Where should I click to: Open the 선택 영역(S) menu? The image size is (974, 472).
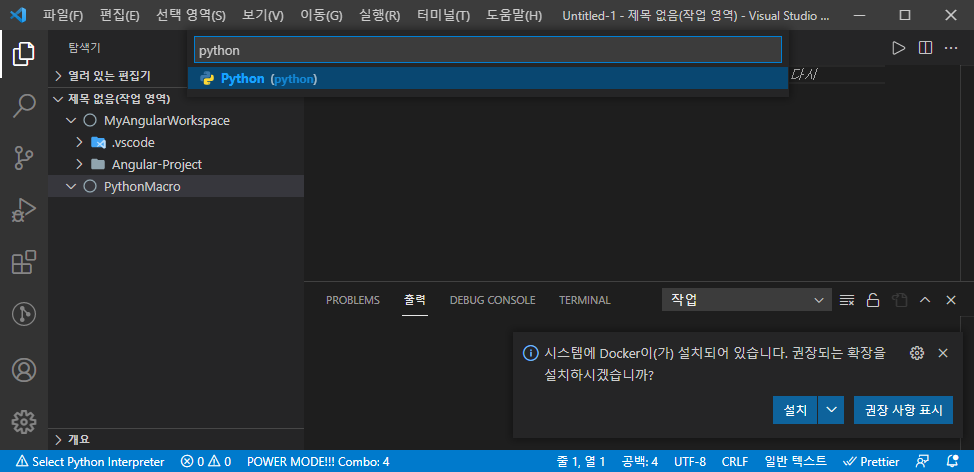coord(191,16)
